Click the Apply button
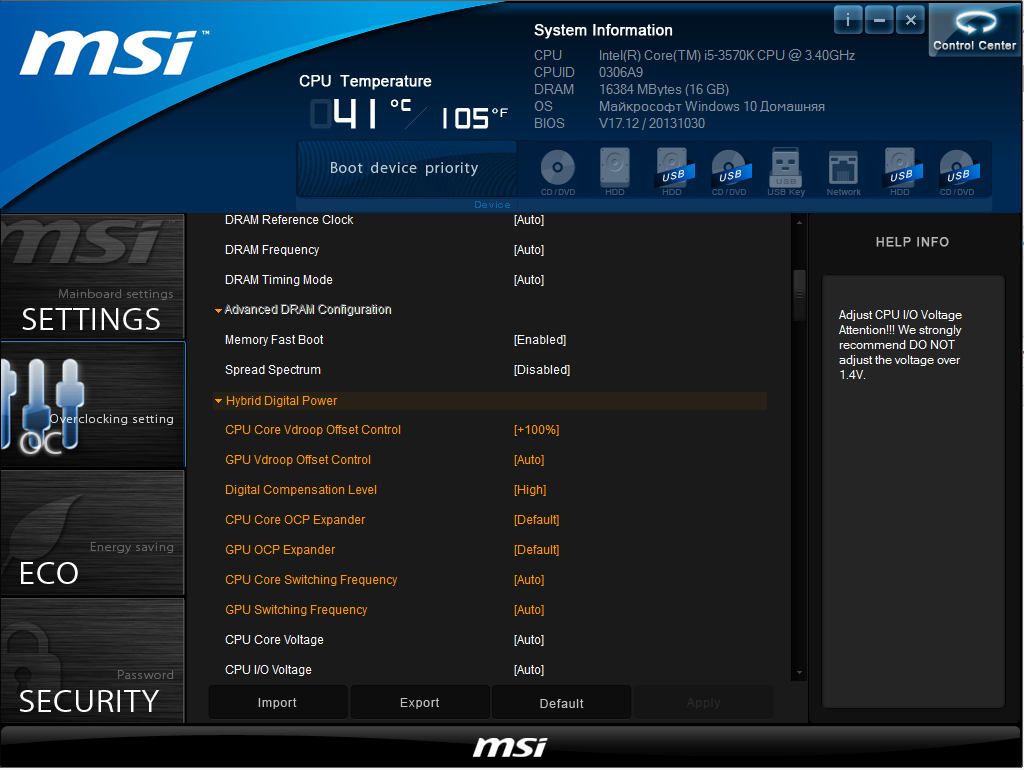This screenshot has height=770, width=1024. pyautogui.click(x=703, y=703)
